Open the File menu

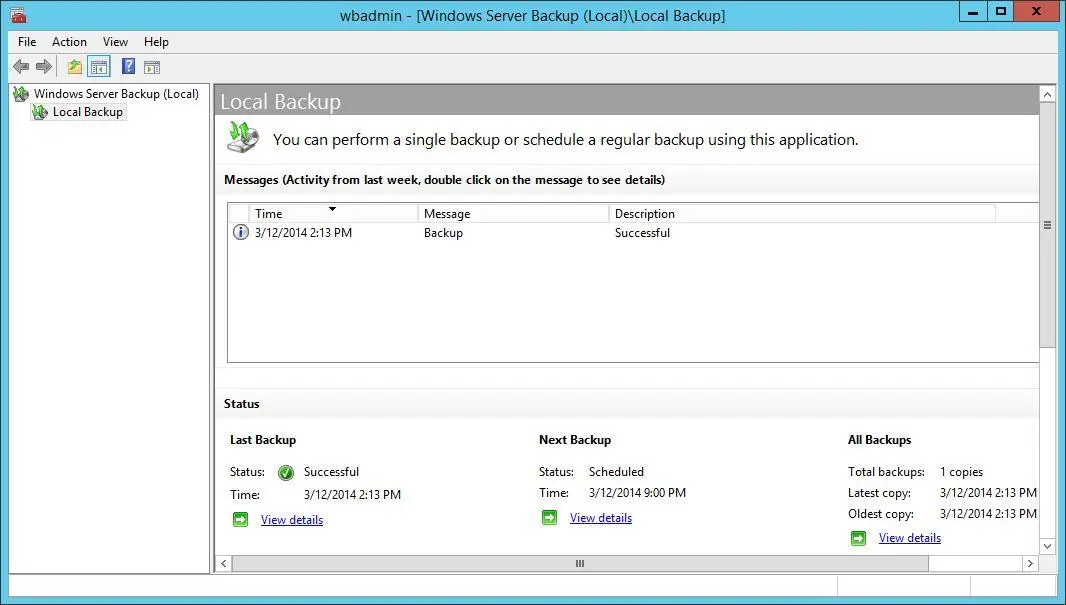pos(27,41)
